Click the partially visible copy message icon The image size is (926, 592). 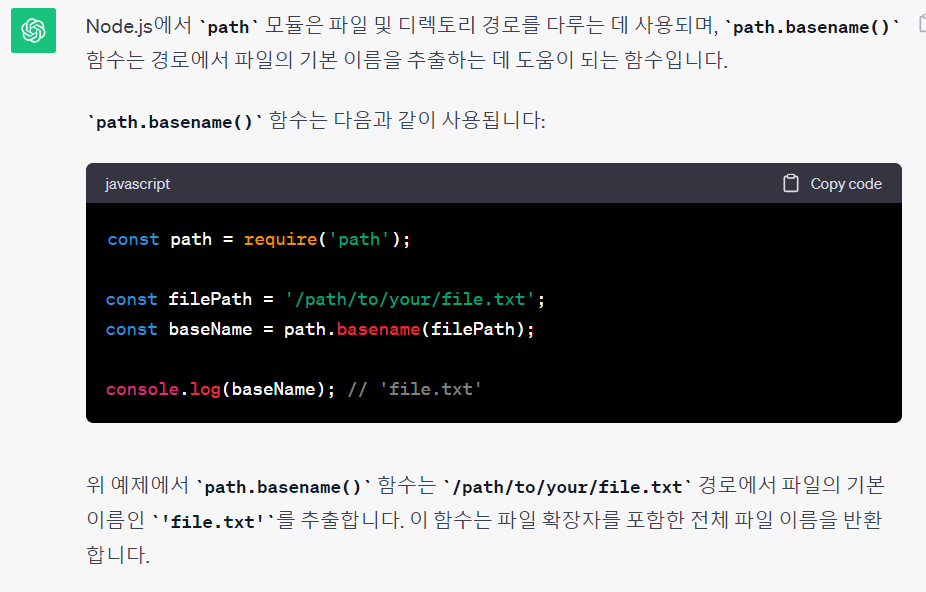click(x=922, y=24)
